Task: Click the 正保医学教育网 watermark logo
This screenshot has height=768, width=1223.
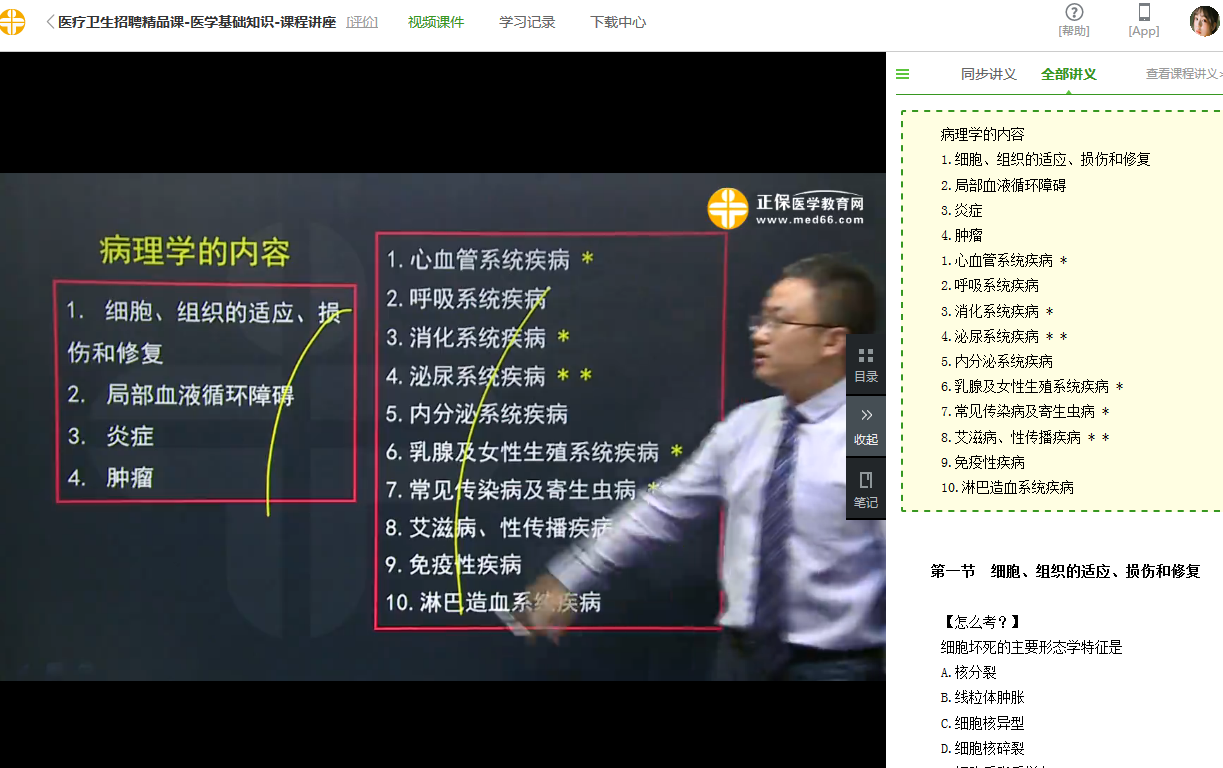Action: [786, 208]
